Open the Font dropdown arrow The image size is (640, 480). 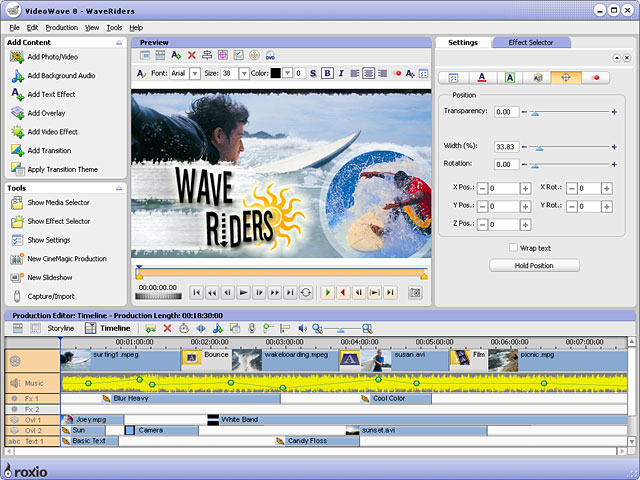195,73
